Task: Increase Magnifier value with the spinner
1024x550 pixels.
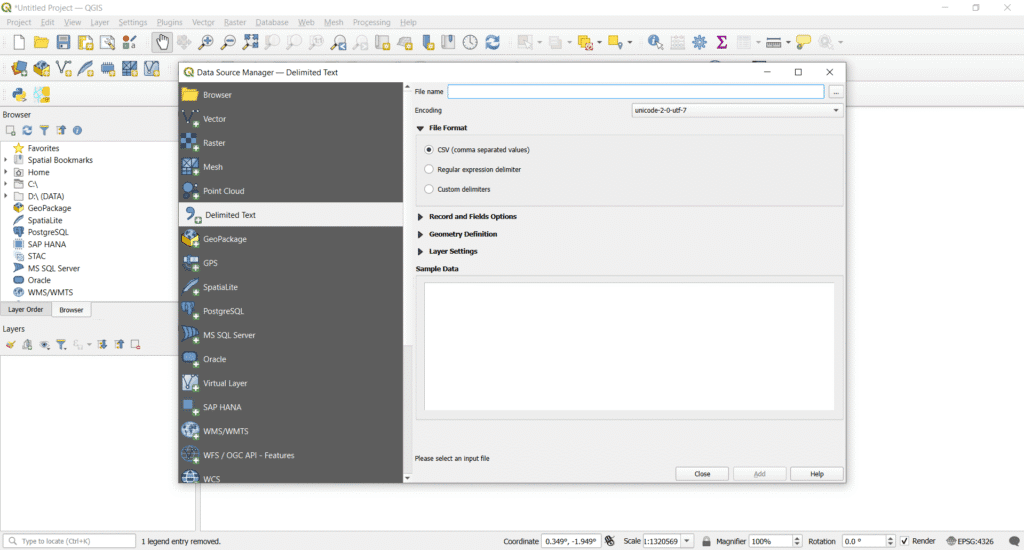Action: tap(797, 538)
